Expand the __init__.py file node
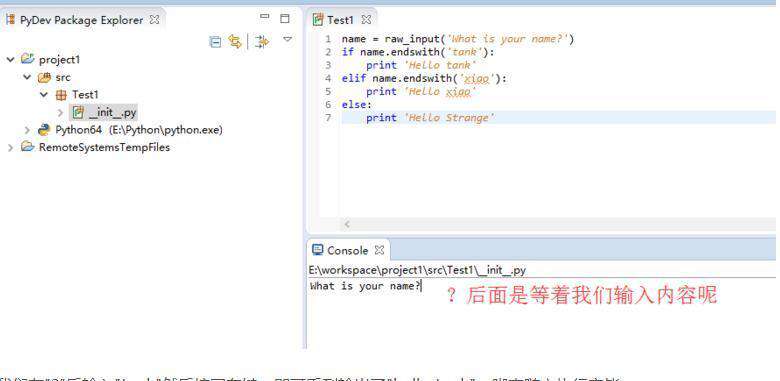This screenshot has height=381, width=780. pos(61,112)
